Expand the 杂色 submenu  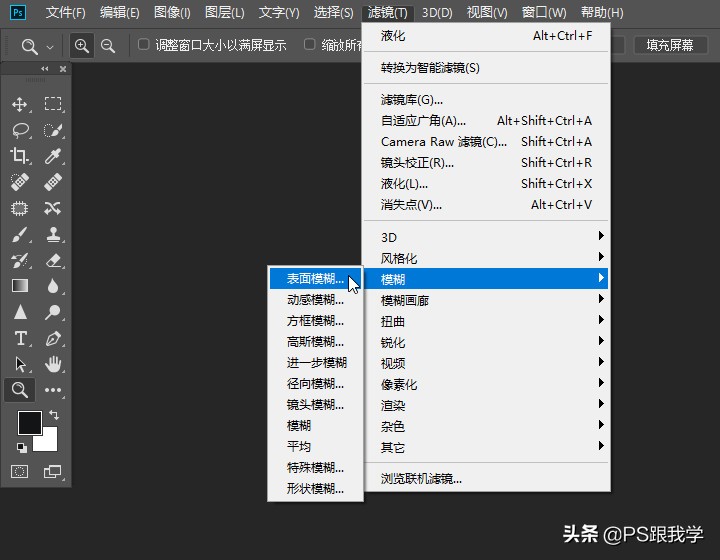click(486, 426)
